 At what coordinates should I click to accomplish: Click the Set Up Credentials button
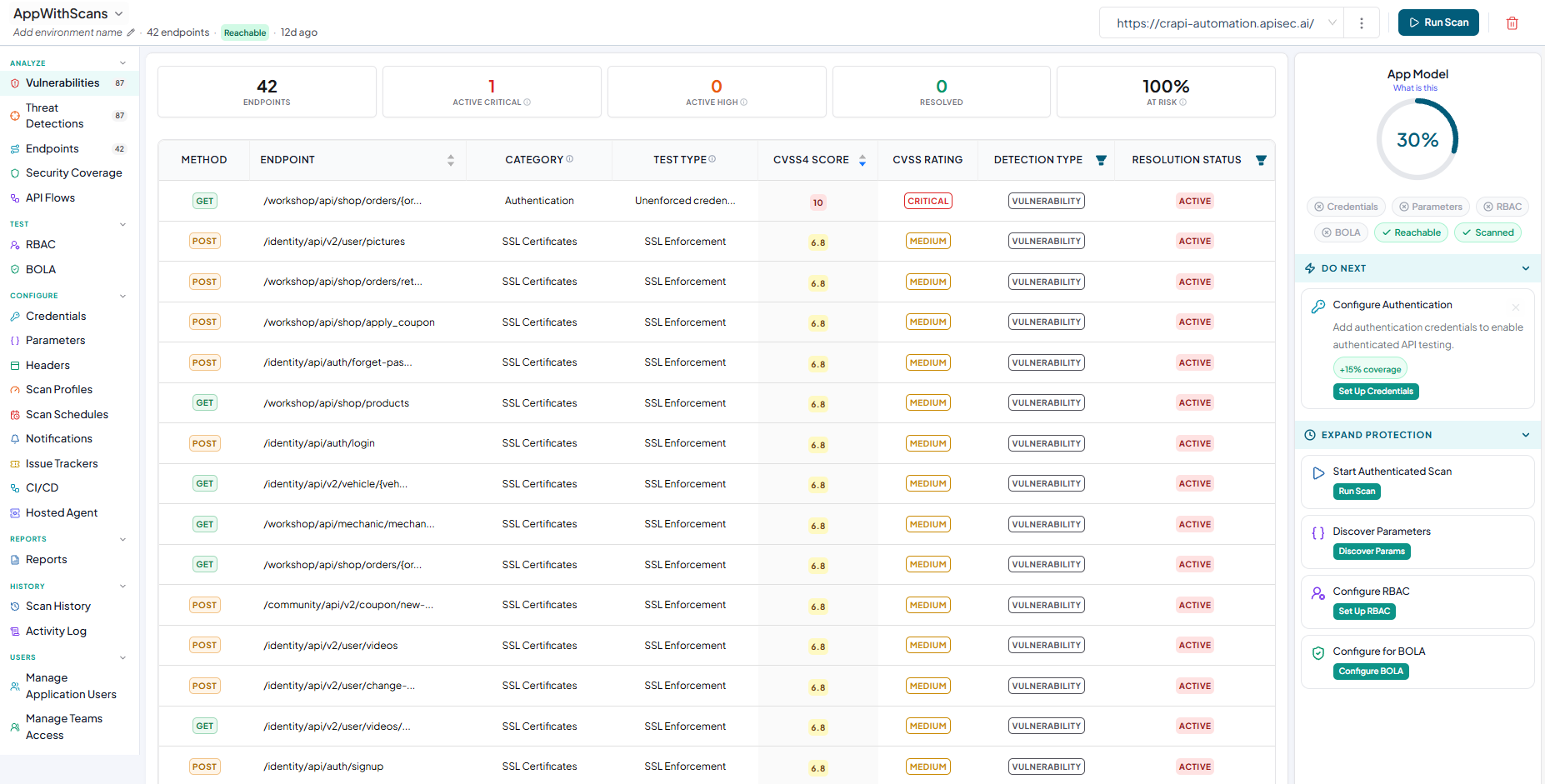(x=1376, y=392)
